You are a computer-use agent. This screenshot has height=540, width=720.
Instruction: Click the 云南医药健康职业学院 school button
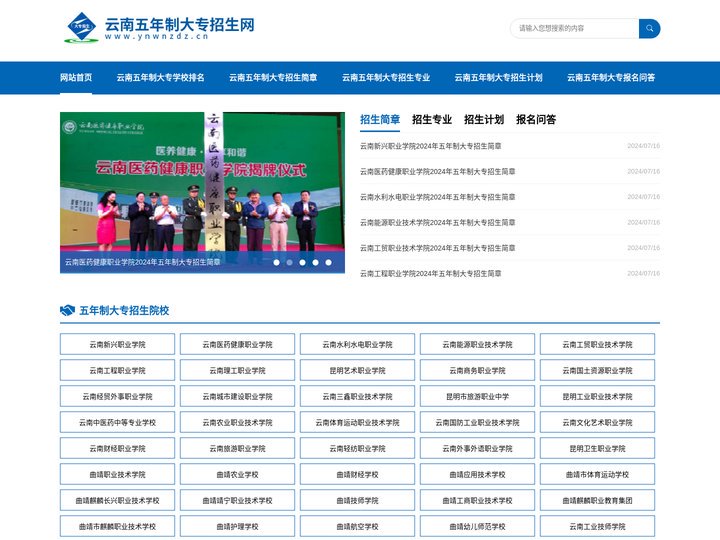237,344
